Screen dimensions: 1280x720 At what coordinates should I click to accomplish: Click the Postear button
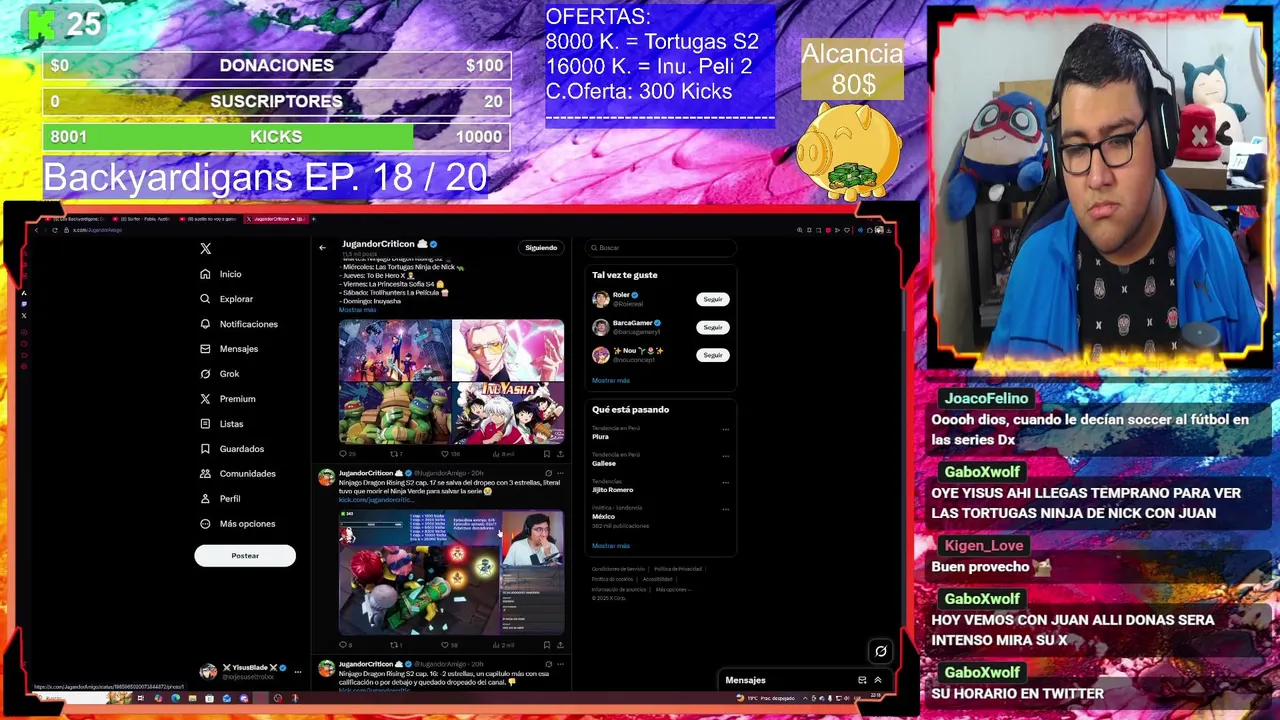pyautogui.click(x=245, y=556)
